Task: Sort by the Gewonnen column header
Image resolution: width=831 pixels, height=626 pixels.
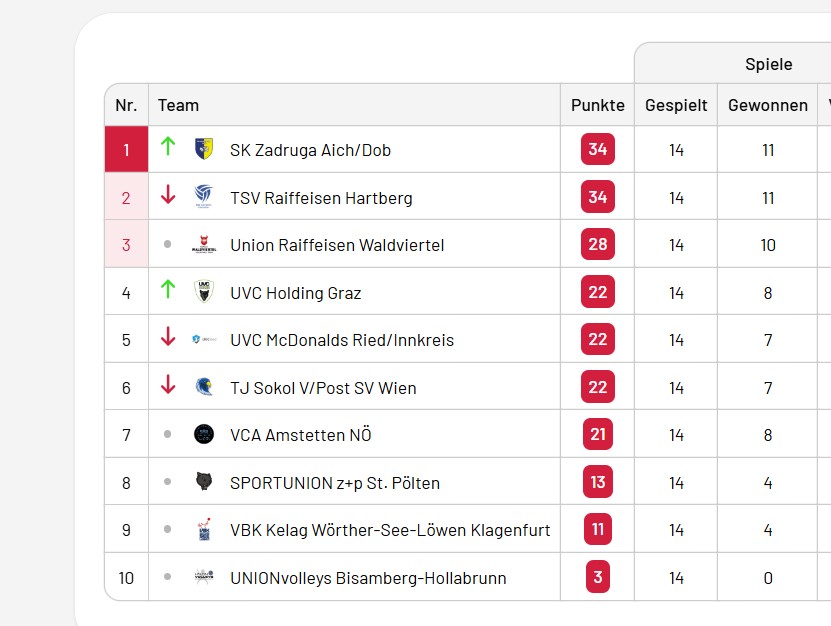Action: point(768,105)
